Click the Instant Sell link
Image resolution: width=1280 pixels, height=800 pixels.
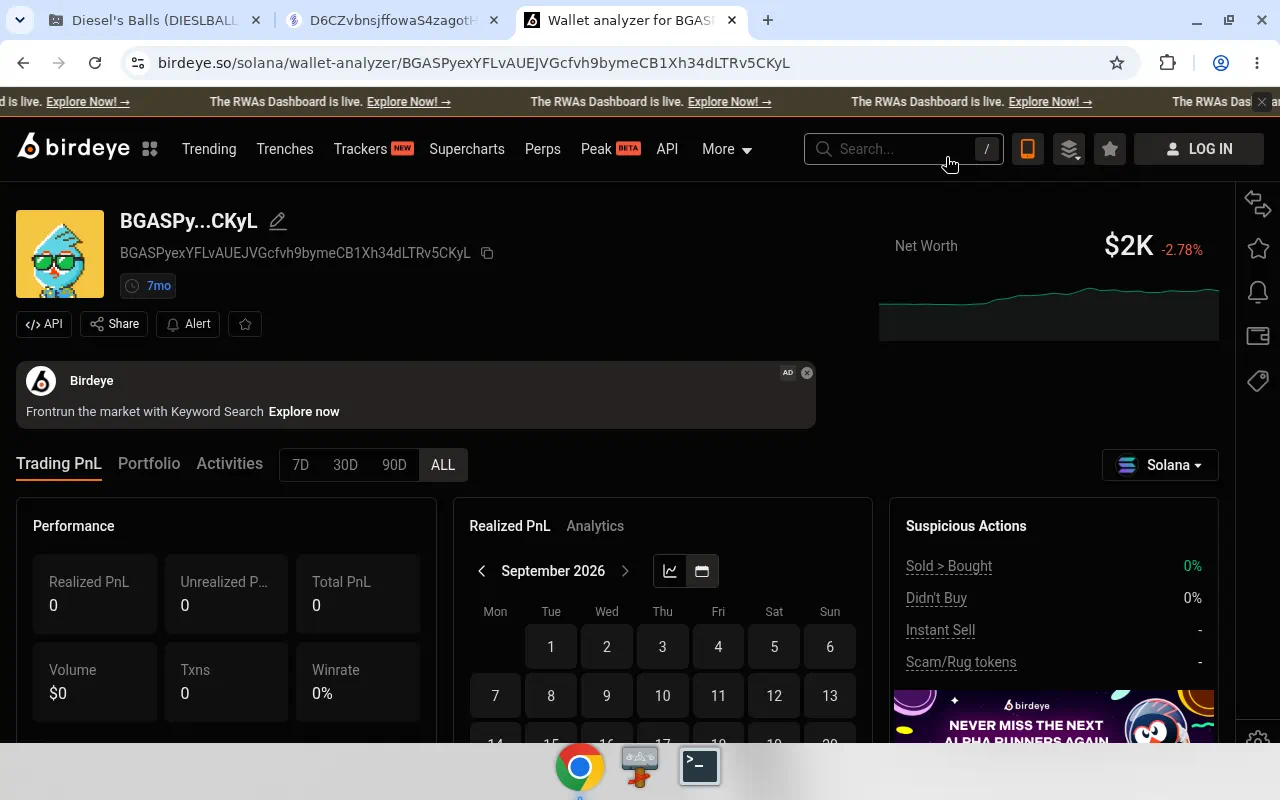[x=940, y=630]
